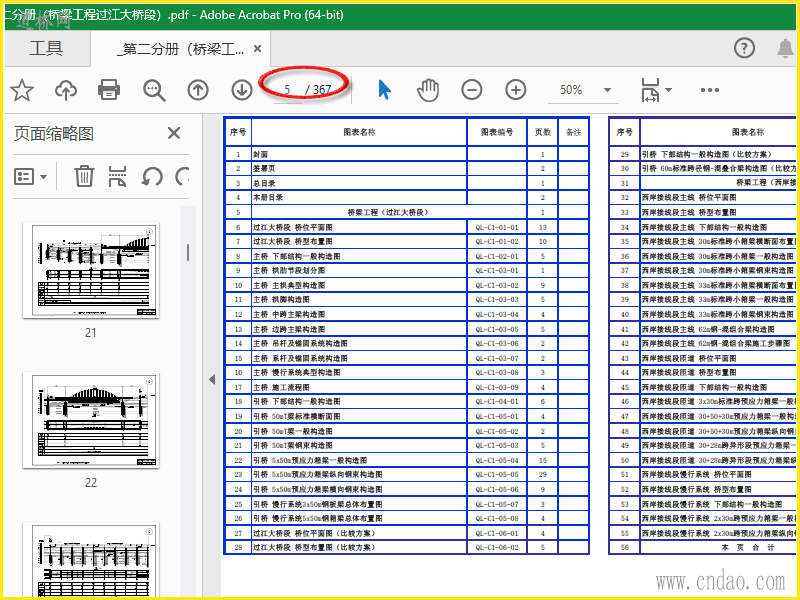
Task: Collapse the navigation pane with left triangle
Action: click(x=212, y=379)
